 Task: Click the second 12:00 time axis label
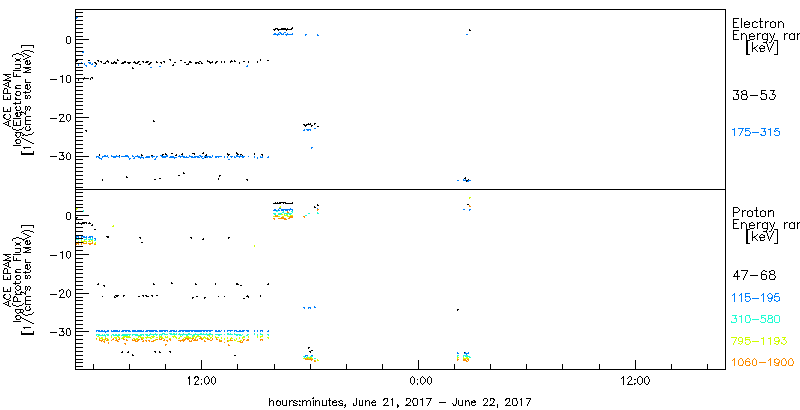[635, 380]
